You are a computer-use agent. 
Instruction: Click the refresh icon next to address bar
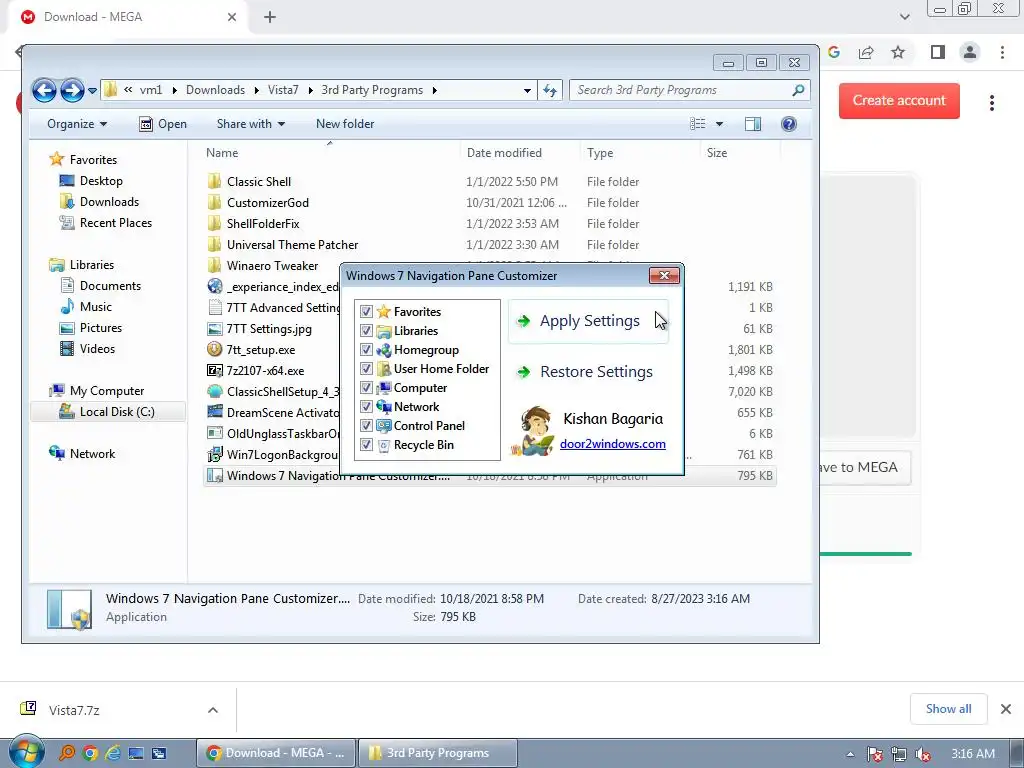550,90
